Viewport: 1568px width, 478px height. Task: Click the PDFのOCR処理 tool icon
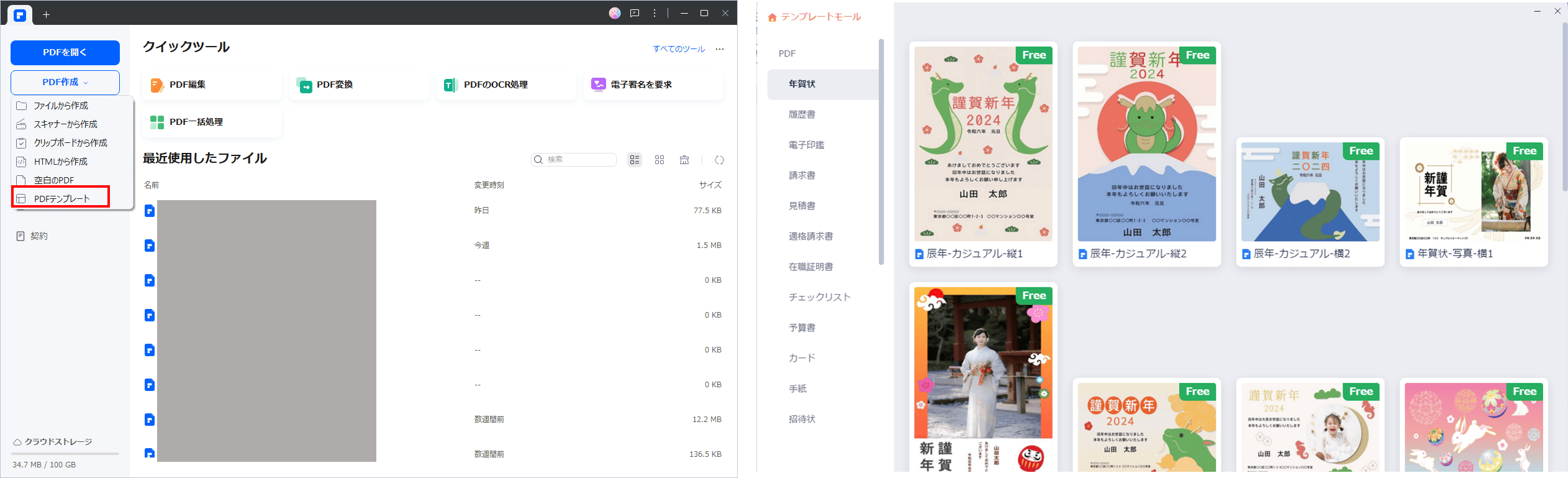451,85
